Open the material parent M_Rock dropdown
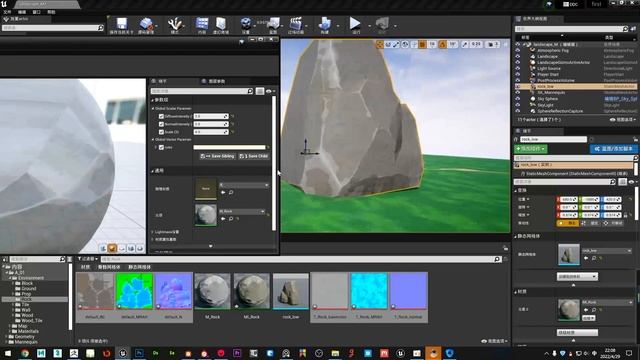This screenshot has width=640, height=360. [242, 211]
